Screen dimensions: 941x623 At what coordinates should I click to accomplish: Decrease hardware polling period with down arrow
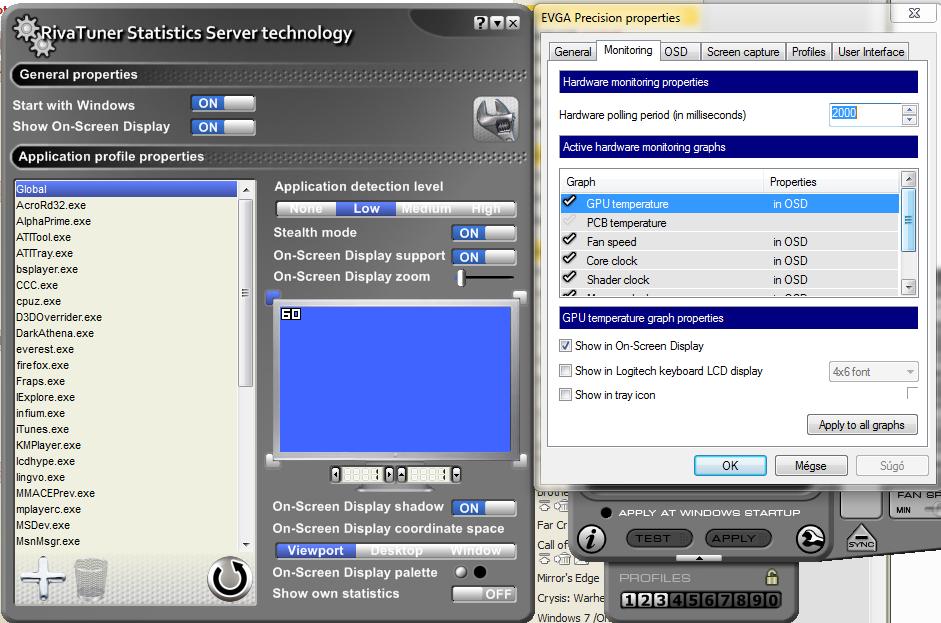click(910, 120)
